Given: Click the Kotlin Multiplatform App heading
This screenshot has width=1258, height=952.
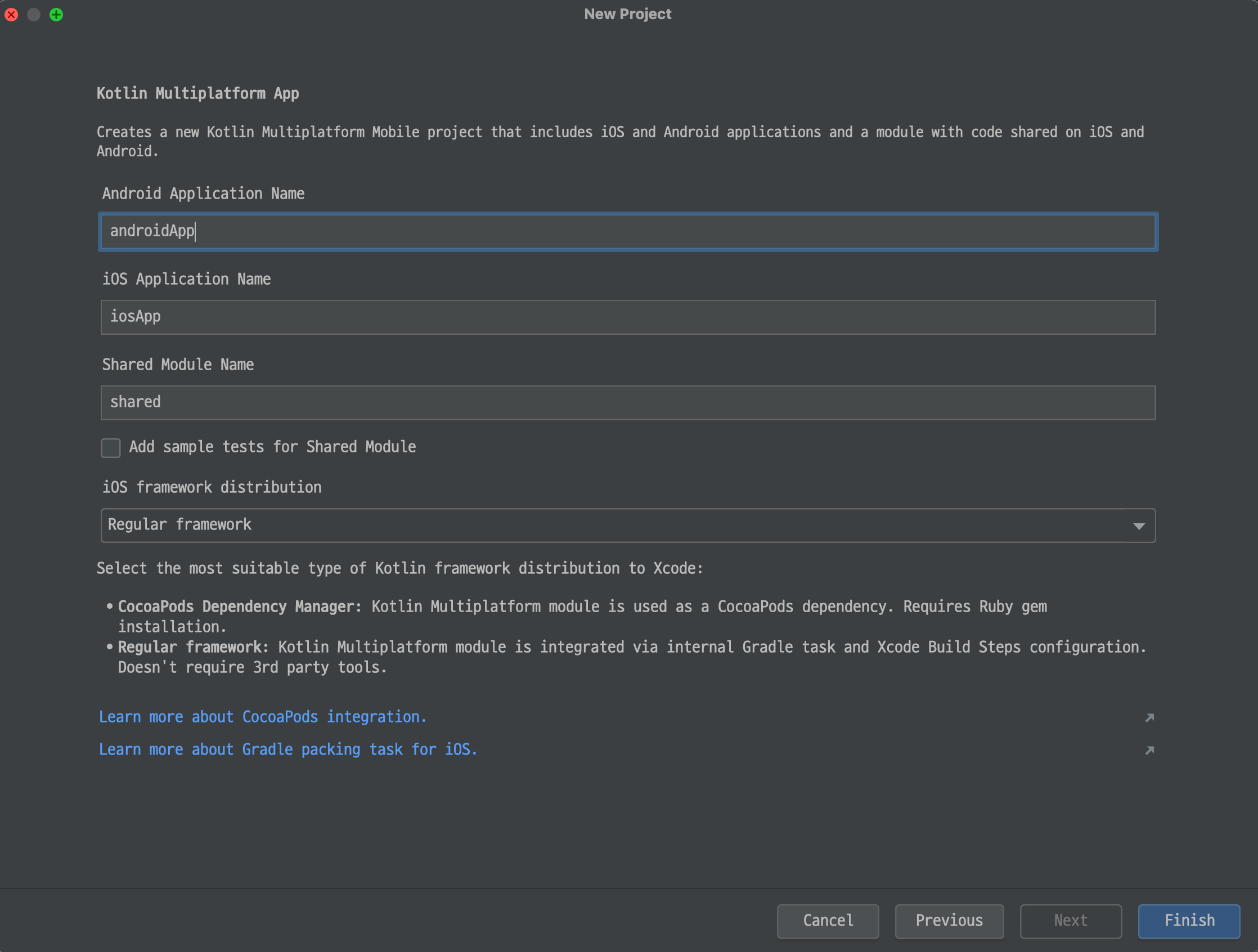Looking at the screenshot, I should (197, 93).
